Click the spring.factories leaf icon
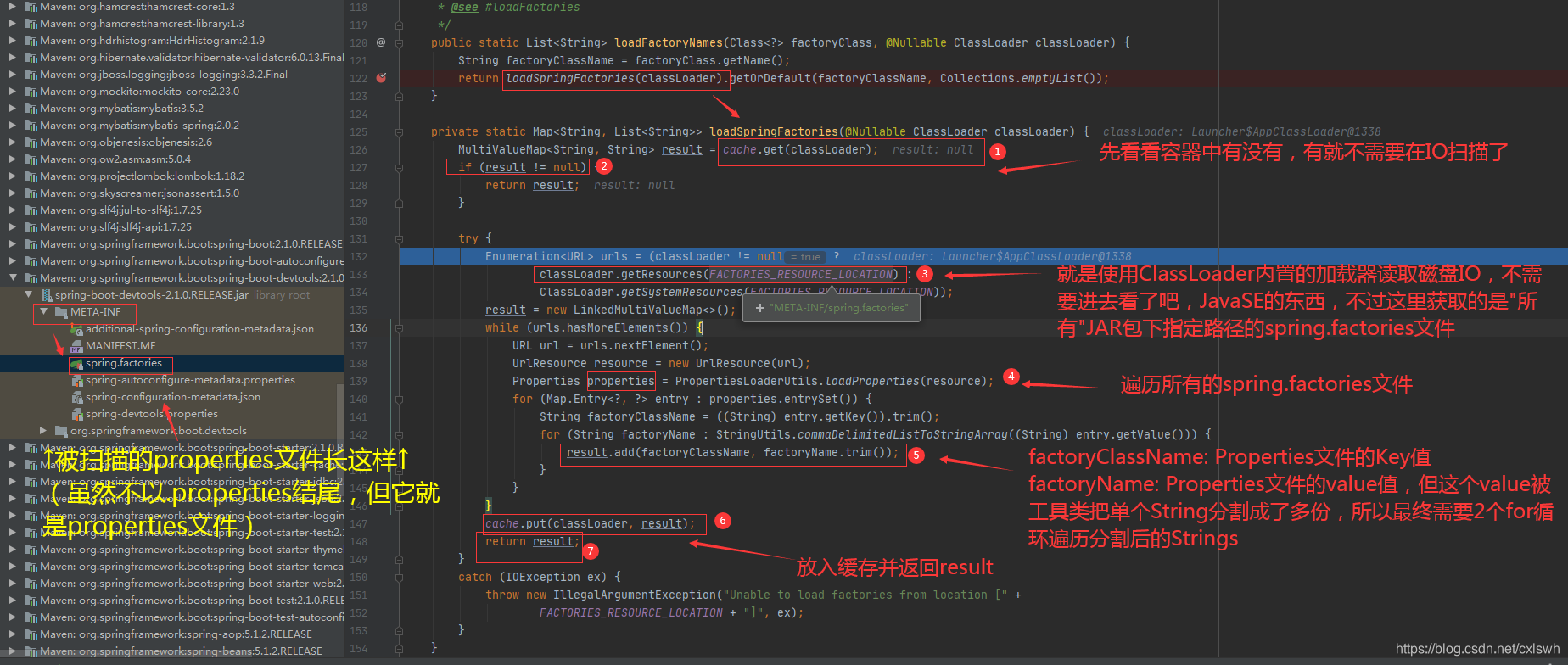This screenshot has height=665, width=1568. coord(76,363)
